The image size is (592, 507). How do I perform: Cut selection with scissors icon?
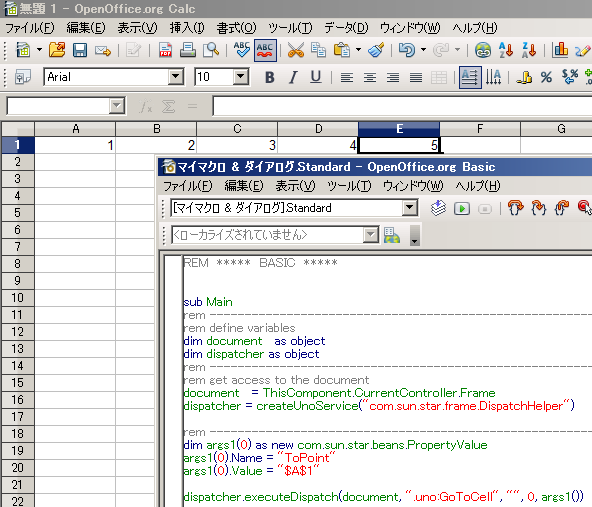296,50
